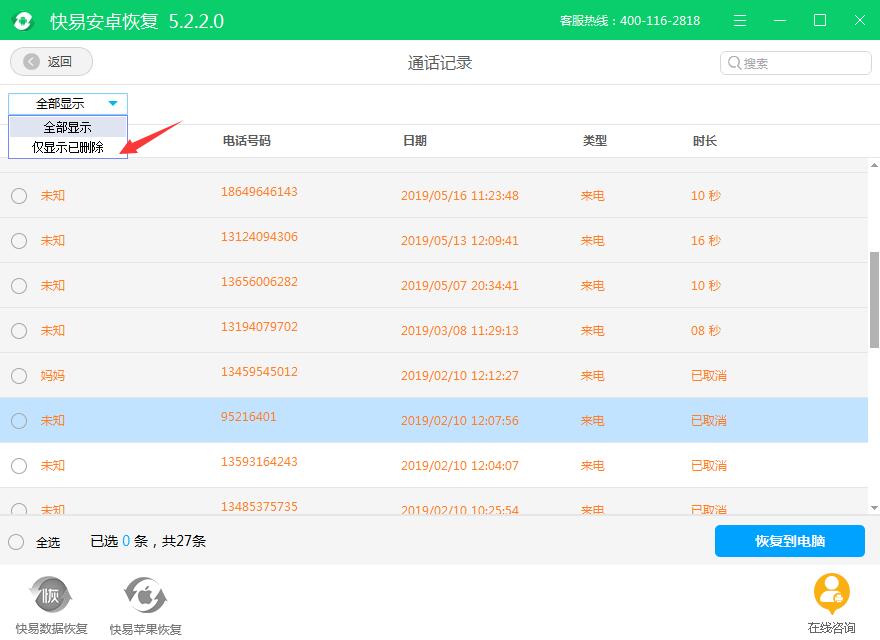
Task: Open 在线咨询 online consultation icon
Action: (831, 594)
